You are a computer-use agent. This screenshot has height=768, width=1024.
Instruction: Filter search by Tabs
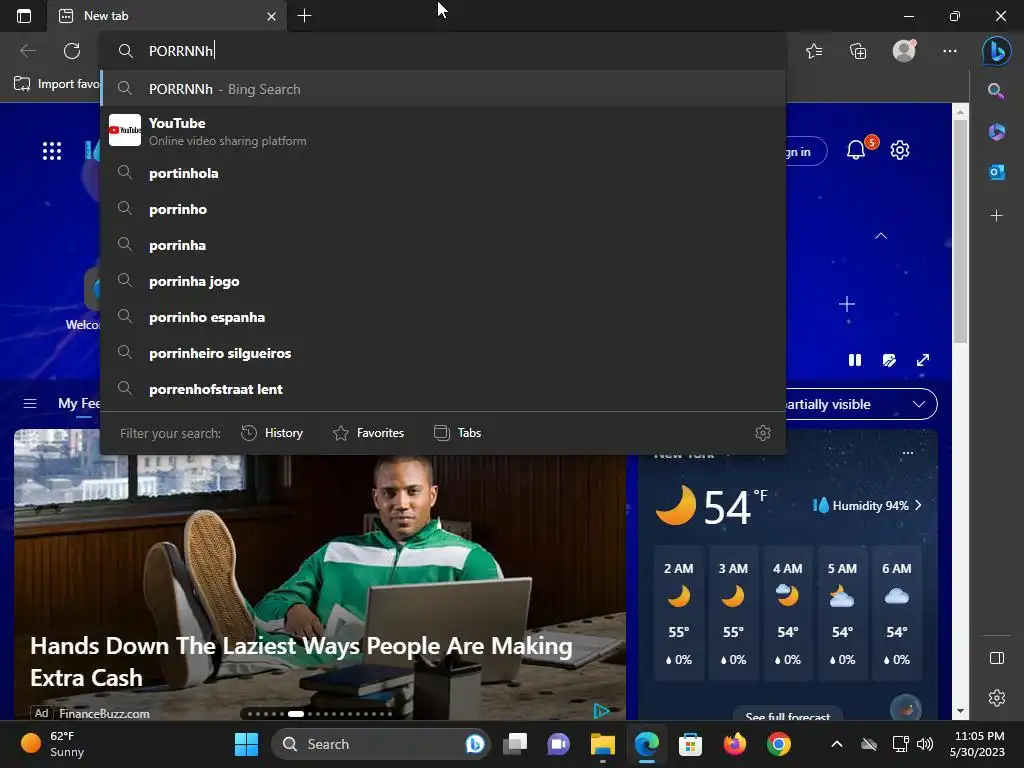coord(457,433)
